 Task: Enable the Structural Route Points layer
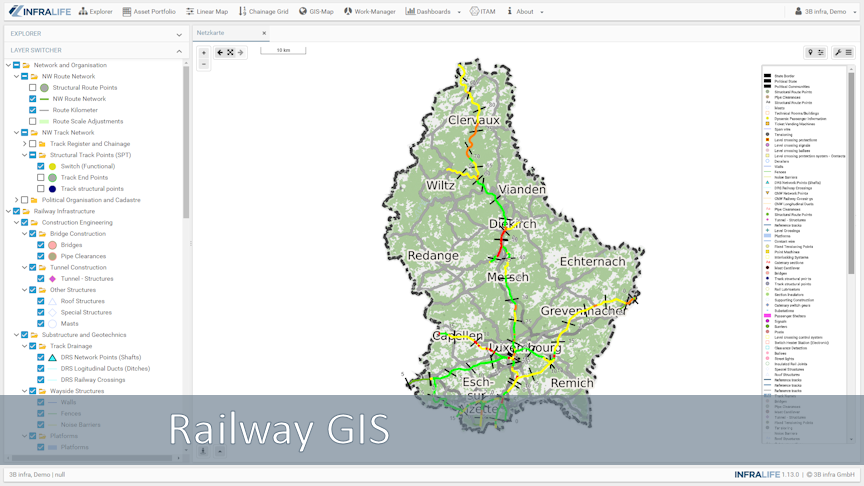pyautogui.click(x=33, y=88)
